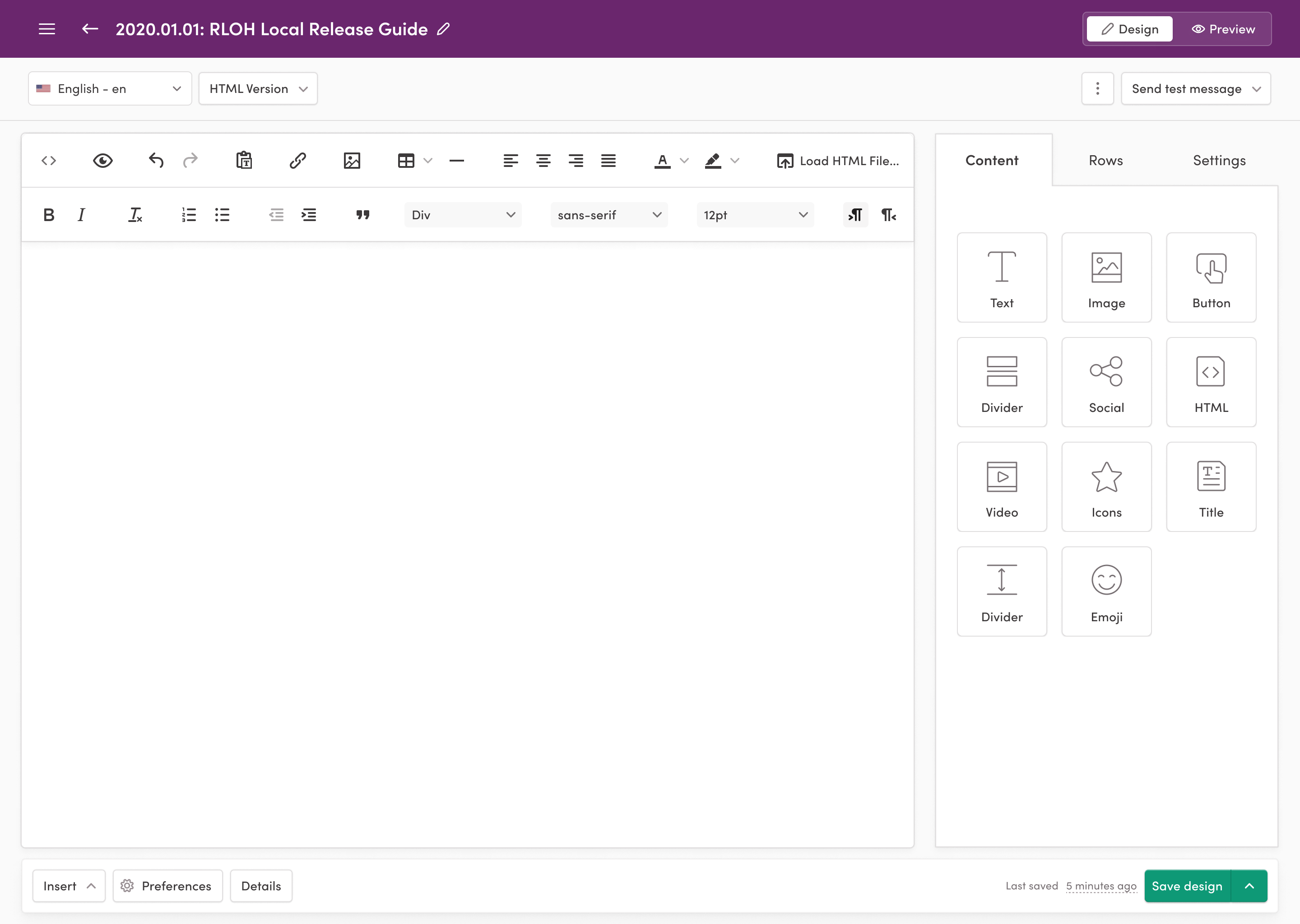Rename the release guide with the pencil icon
Image resolution: width=1300 pixels, height=924 pixels.
click(x=443, y=28)
